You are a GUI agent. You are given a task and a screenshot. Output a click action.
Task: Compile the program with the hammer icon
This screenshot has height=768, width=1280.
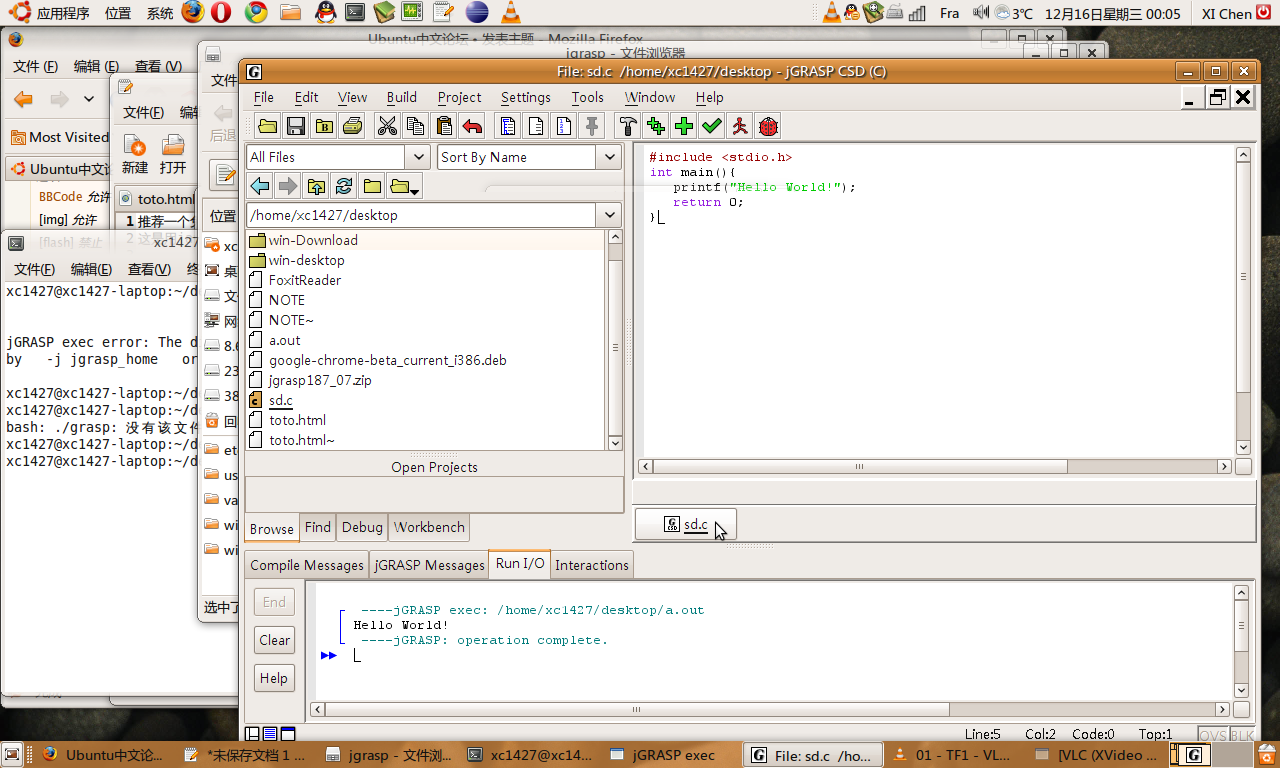(x=628, y=126)
